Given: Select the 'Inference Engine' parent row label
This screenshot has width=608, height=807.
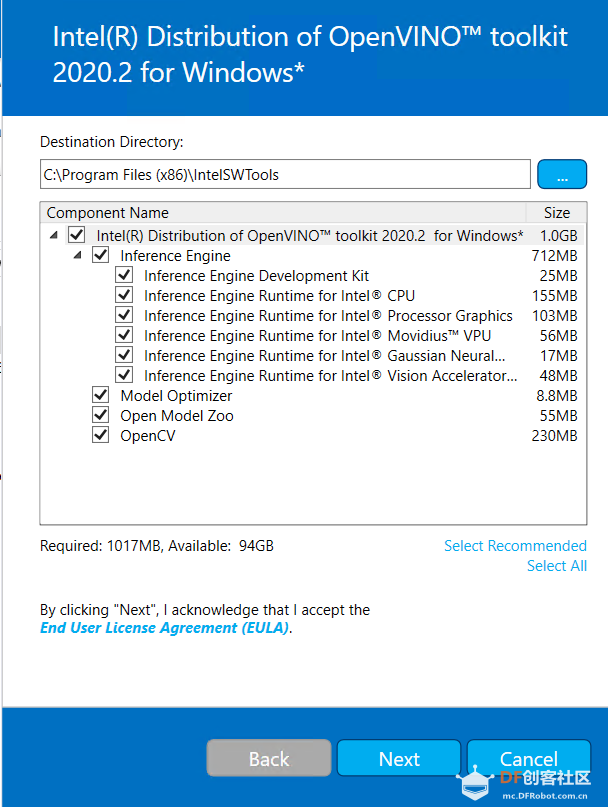Looking at the screenshot, I should pyautogui.click(x=175, y=256).
